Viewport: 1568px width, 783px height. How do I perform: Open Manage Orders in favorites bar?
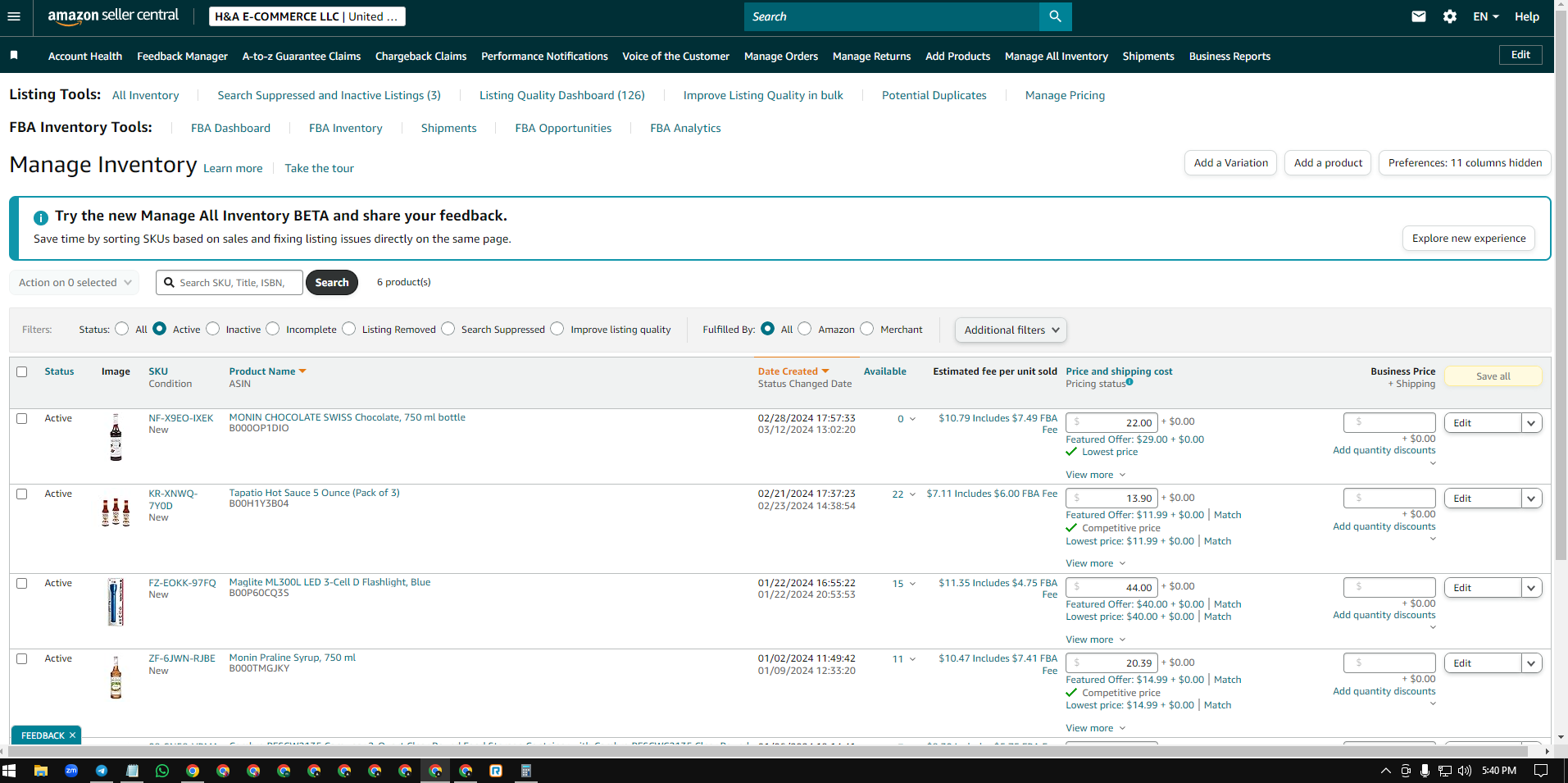click(x=780, y=56)
